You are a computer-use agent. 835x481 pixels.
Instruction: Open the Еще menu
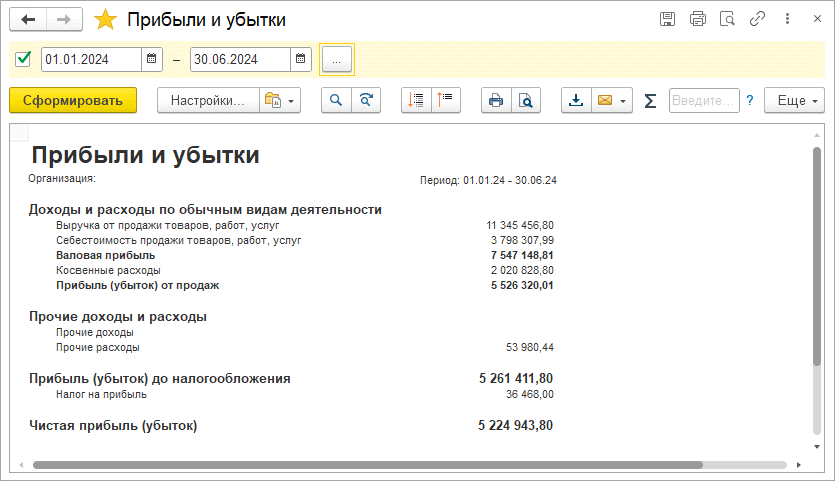[x=794, y=100]
